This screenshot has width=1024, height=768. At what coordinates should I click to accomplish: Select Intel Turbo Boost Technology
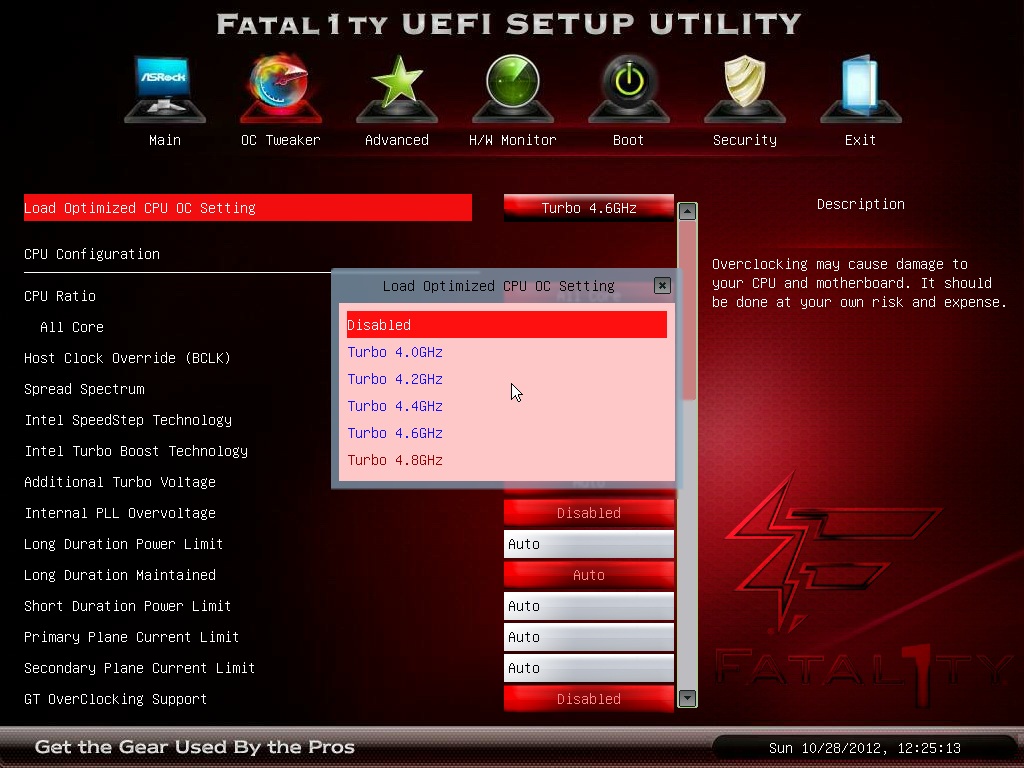136,451
